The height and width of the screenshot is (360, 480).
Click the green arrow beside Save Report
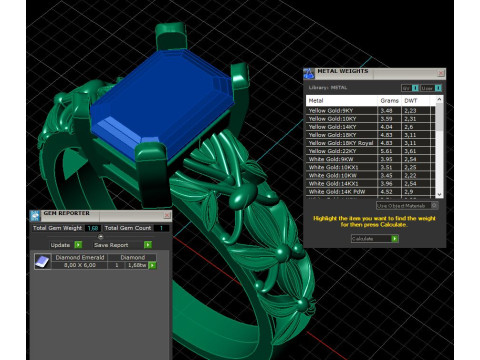pos(148,245)
